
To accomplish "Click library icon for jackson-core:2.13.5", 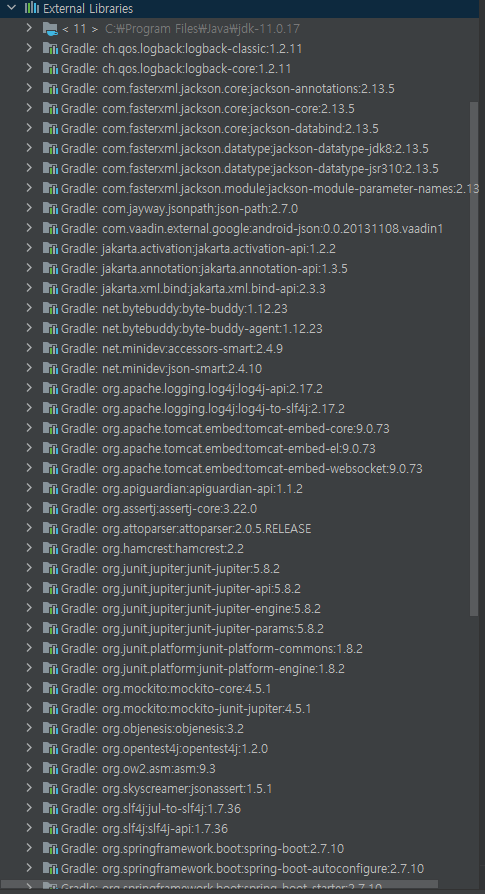I will pyautogui.click(x=51, y=108).
